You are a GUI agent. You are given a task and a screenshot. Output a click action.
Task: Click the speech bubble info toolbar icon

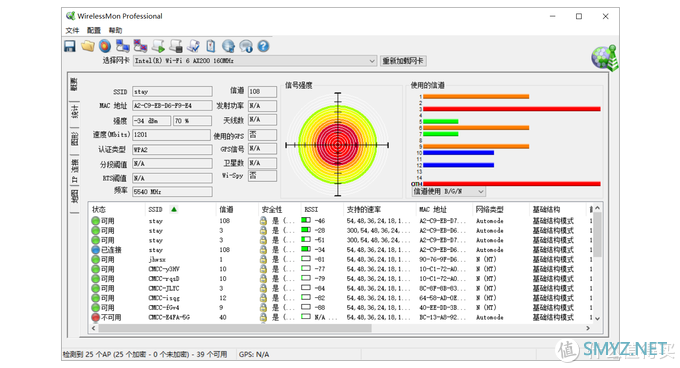point(246,46)
